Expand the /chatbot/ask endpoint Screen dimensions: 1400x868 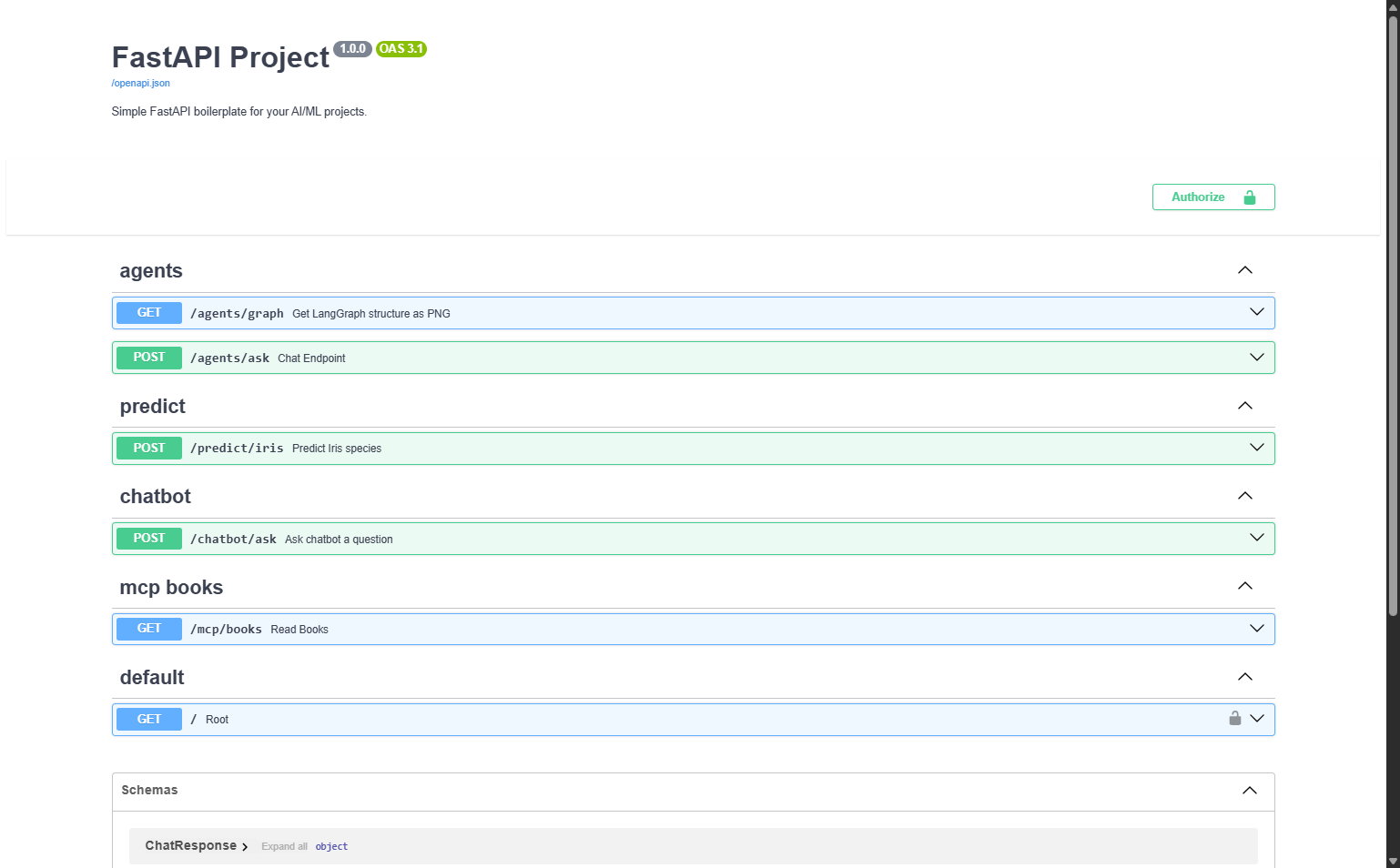(x=1257, y=538)
